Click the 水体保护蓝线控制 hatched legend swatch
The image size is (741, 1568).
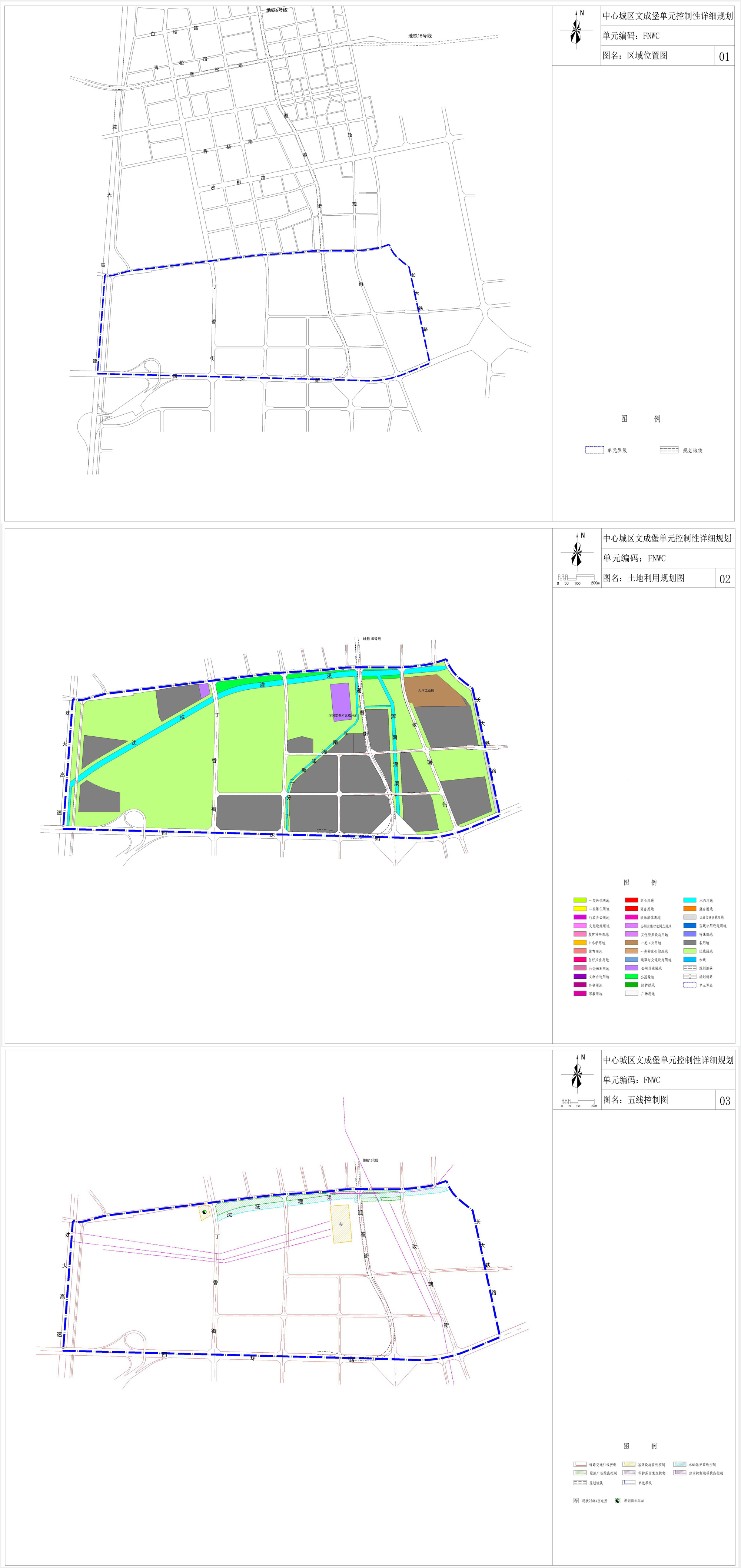pos(679,1465)
